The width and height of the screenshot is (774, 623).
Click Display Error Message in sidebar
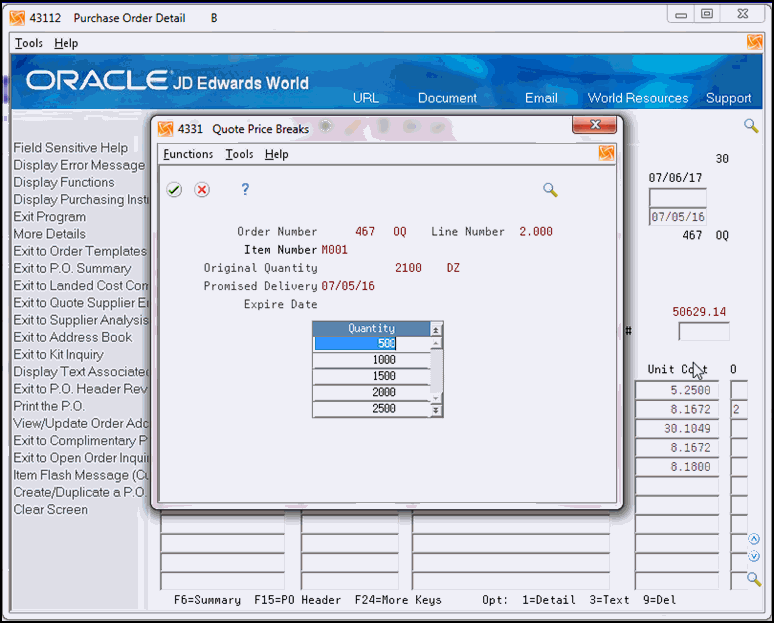click(x=79, y=165)
